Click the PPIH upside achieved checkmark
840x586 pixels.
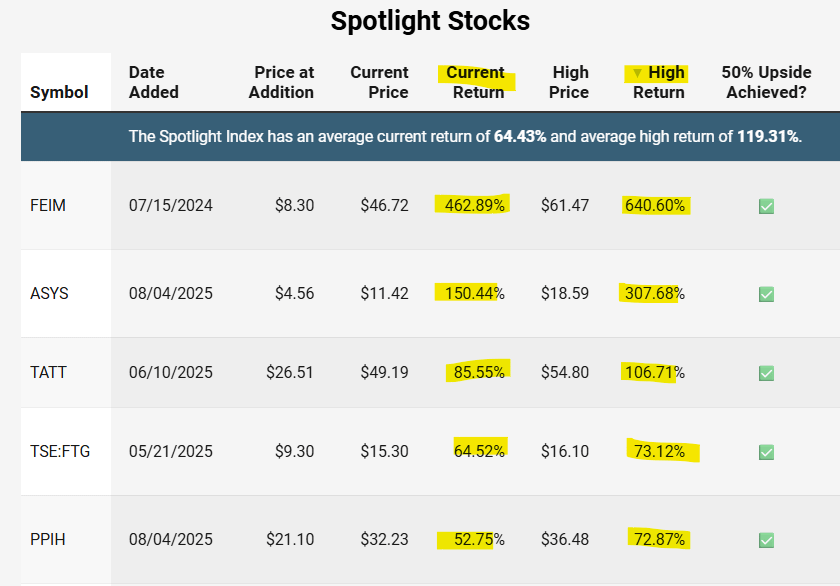[x=766, y=540]
